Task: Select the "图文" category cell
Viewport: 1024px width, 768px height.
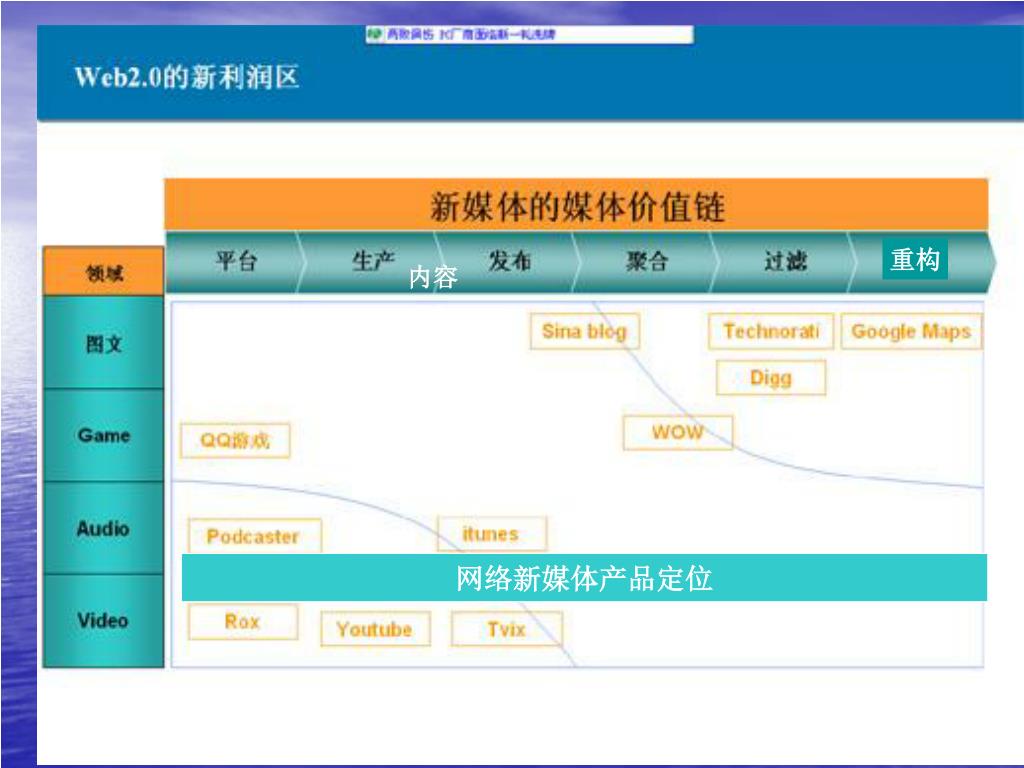Action: coord(103,343)
